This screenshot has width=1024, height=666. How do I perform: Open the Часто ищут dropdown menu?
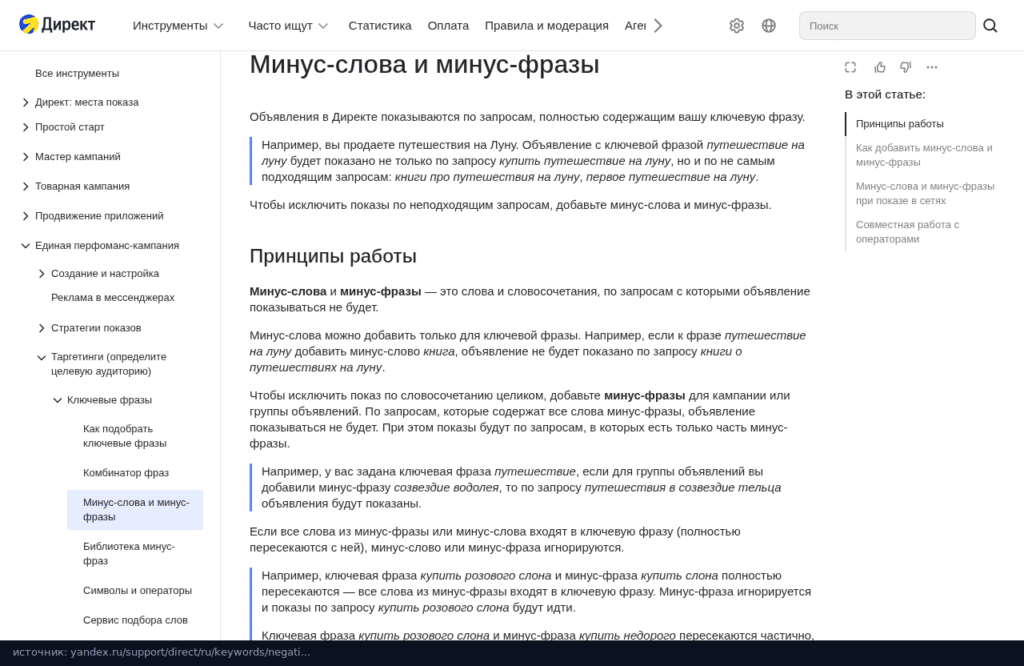[287, 25]
